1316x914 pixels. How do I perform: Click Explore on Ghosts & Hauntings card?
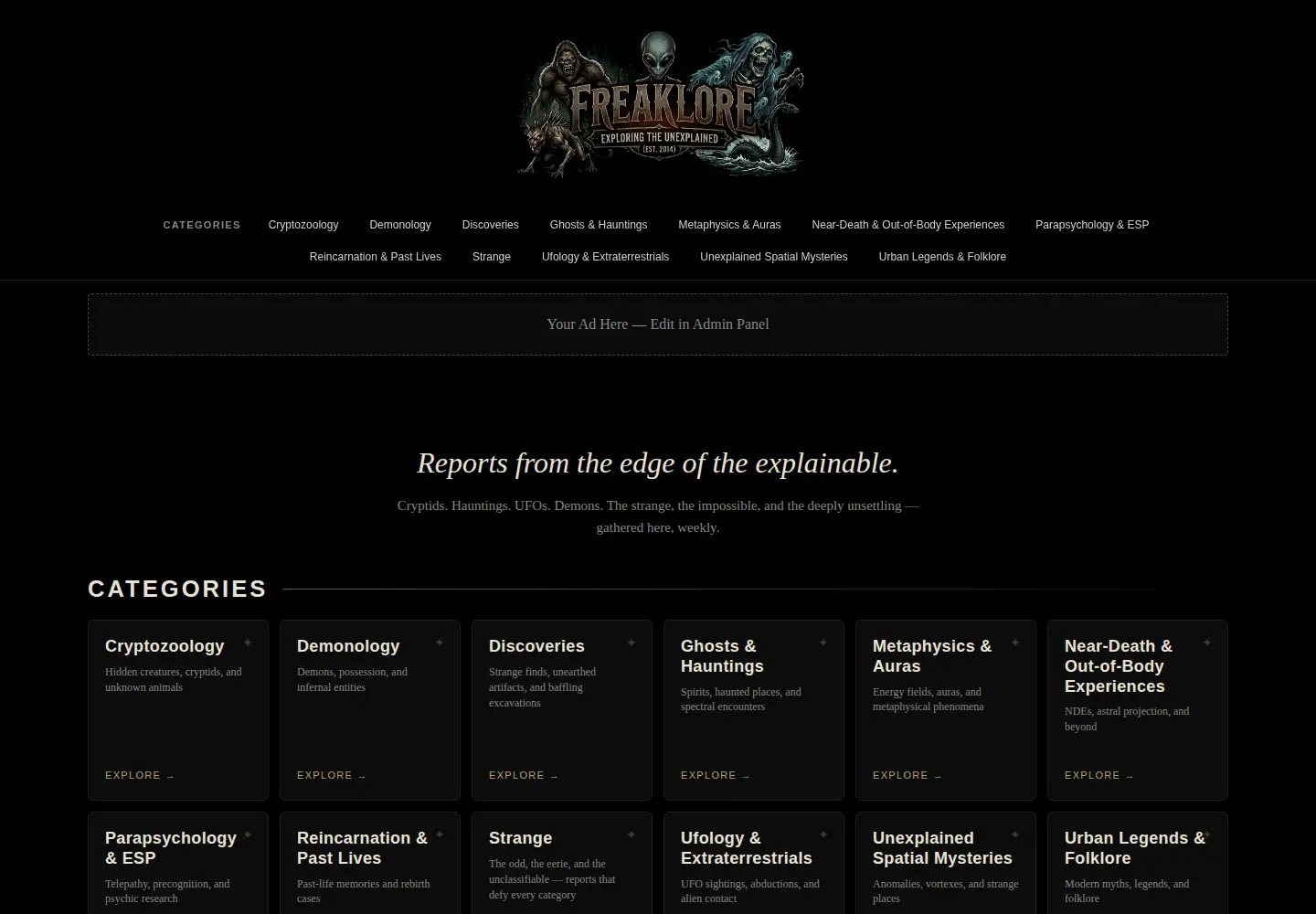716,775
